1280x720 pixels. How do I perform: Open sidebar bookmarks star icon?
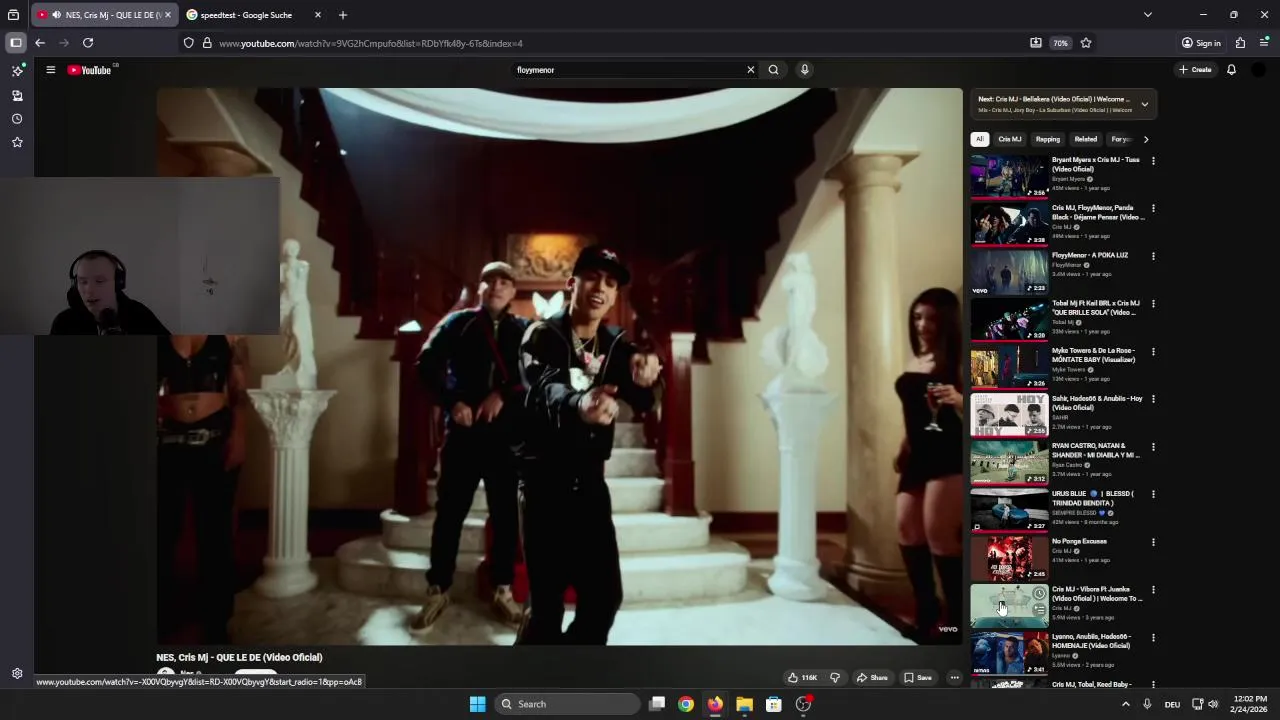point(17,142)
